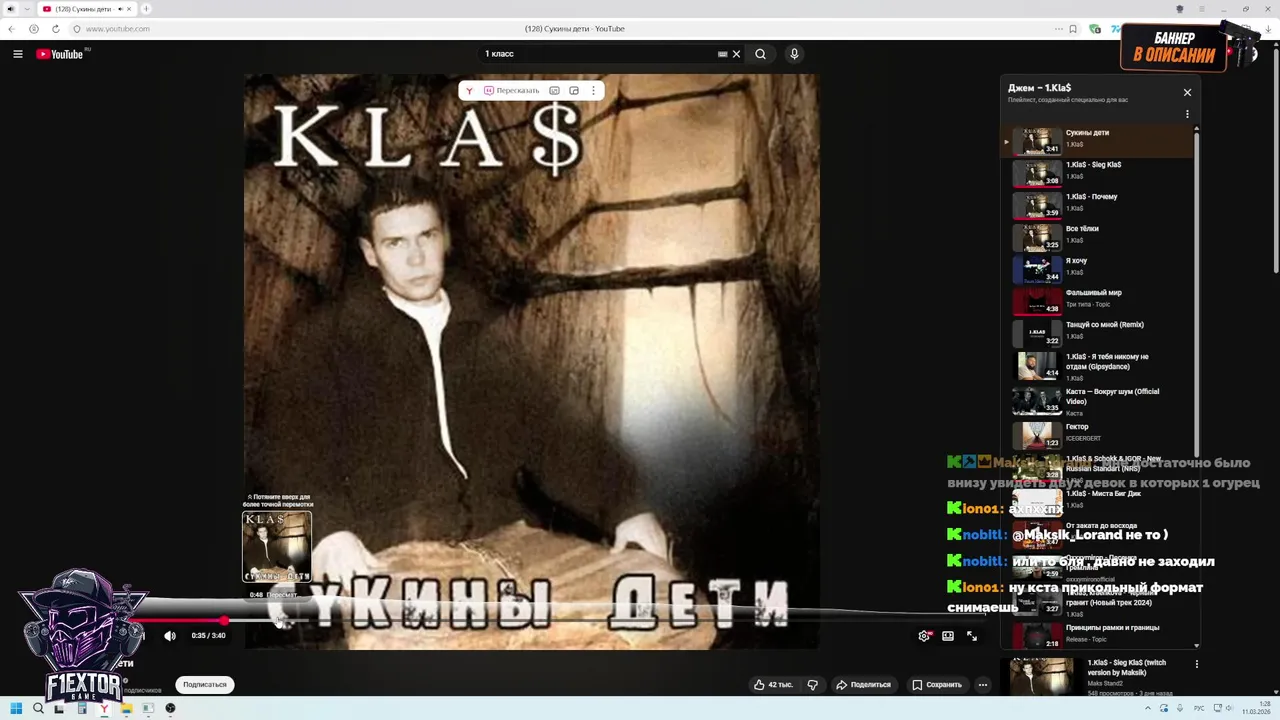
Task: Open Yandex Browser from the taskbar
Action: pyautogui.click(x=104, y=708)
